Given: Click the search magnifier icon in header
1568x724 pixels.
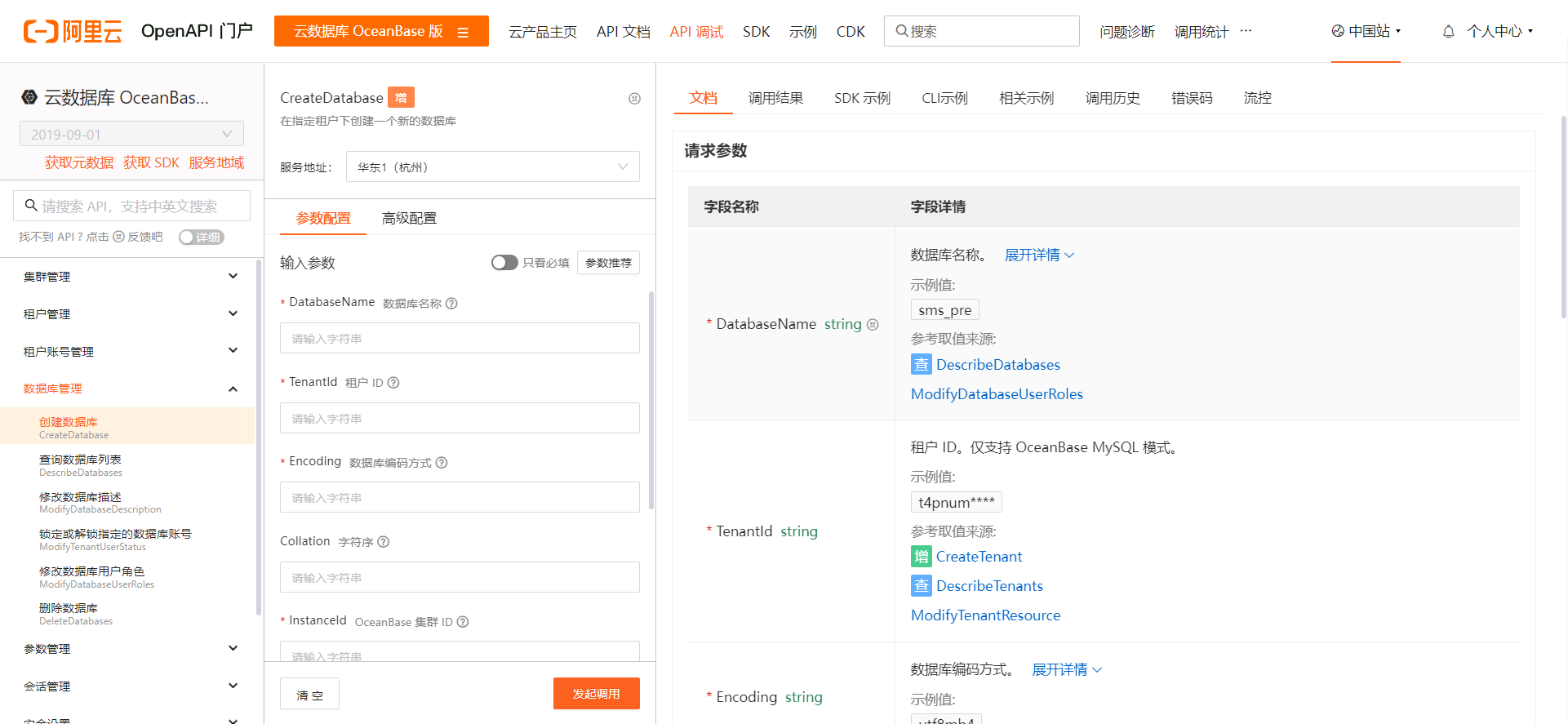Looking at the screenshot, I should (902, 31).
